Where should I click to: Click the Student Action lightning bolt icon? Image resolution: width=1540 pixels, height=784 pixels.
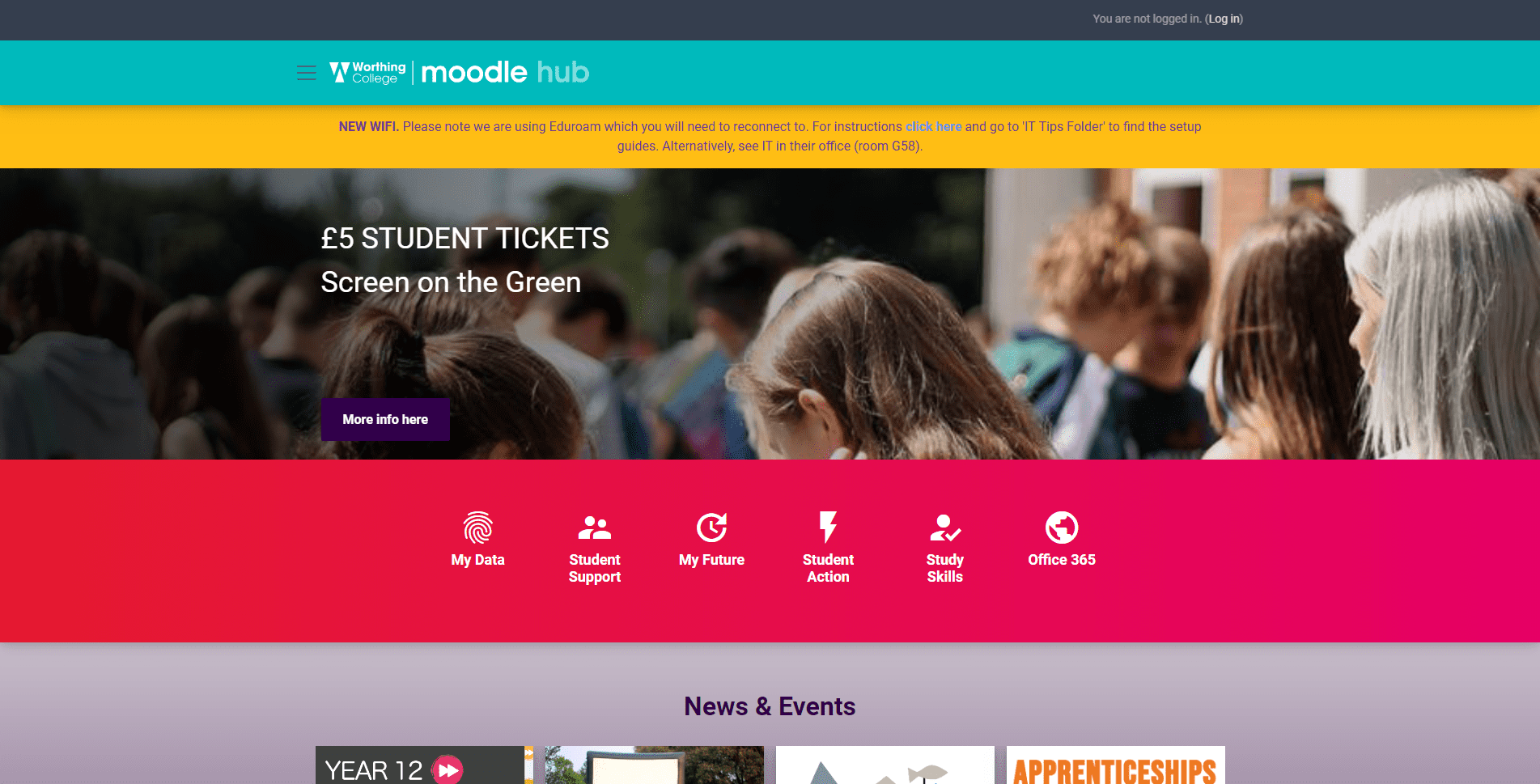tap(828, 528)
